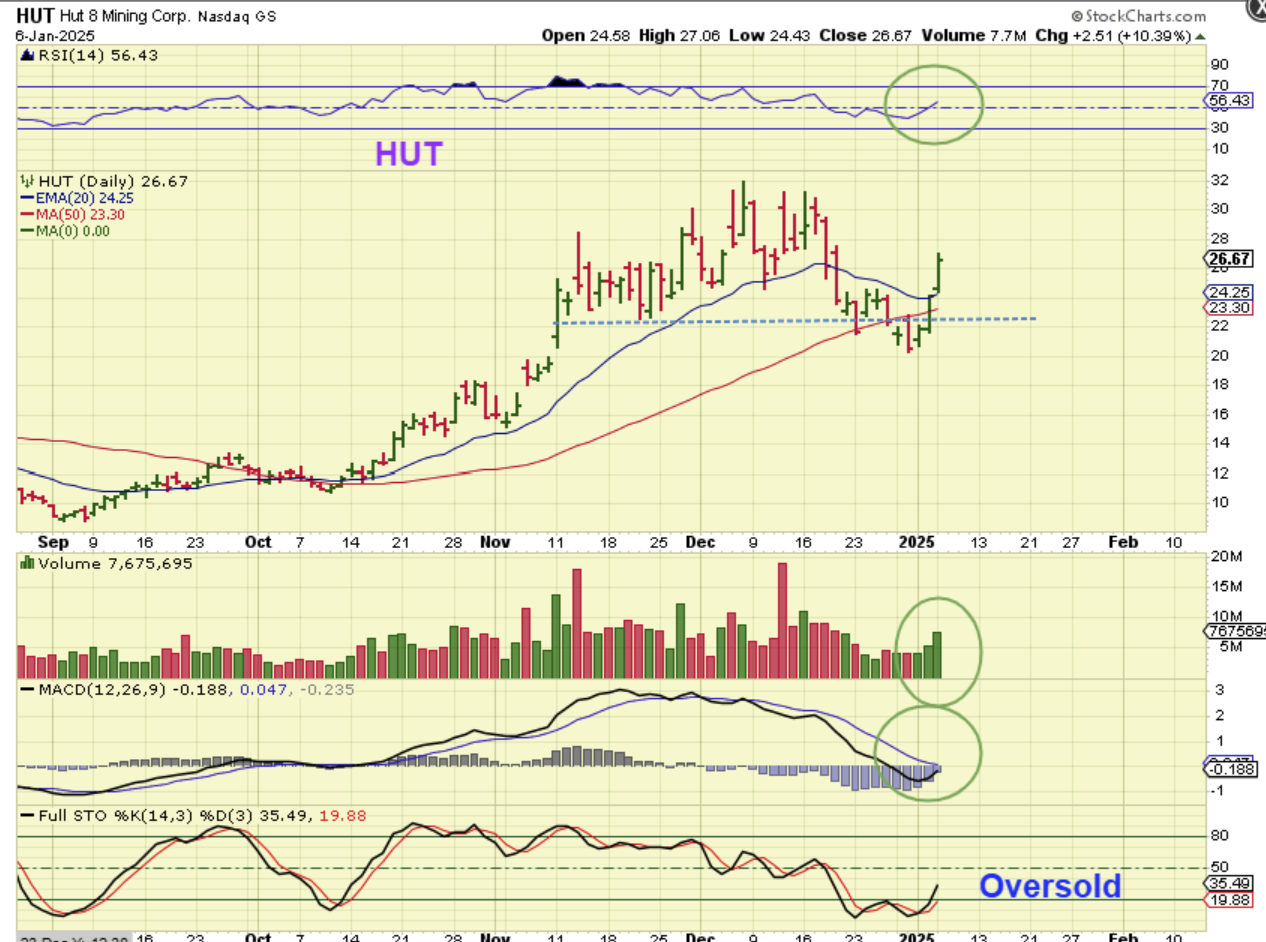The width and height of the screenshot is (1266, 942).
Task: Click the 80 stochastic axis label
Action: tap(1220, 835)
